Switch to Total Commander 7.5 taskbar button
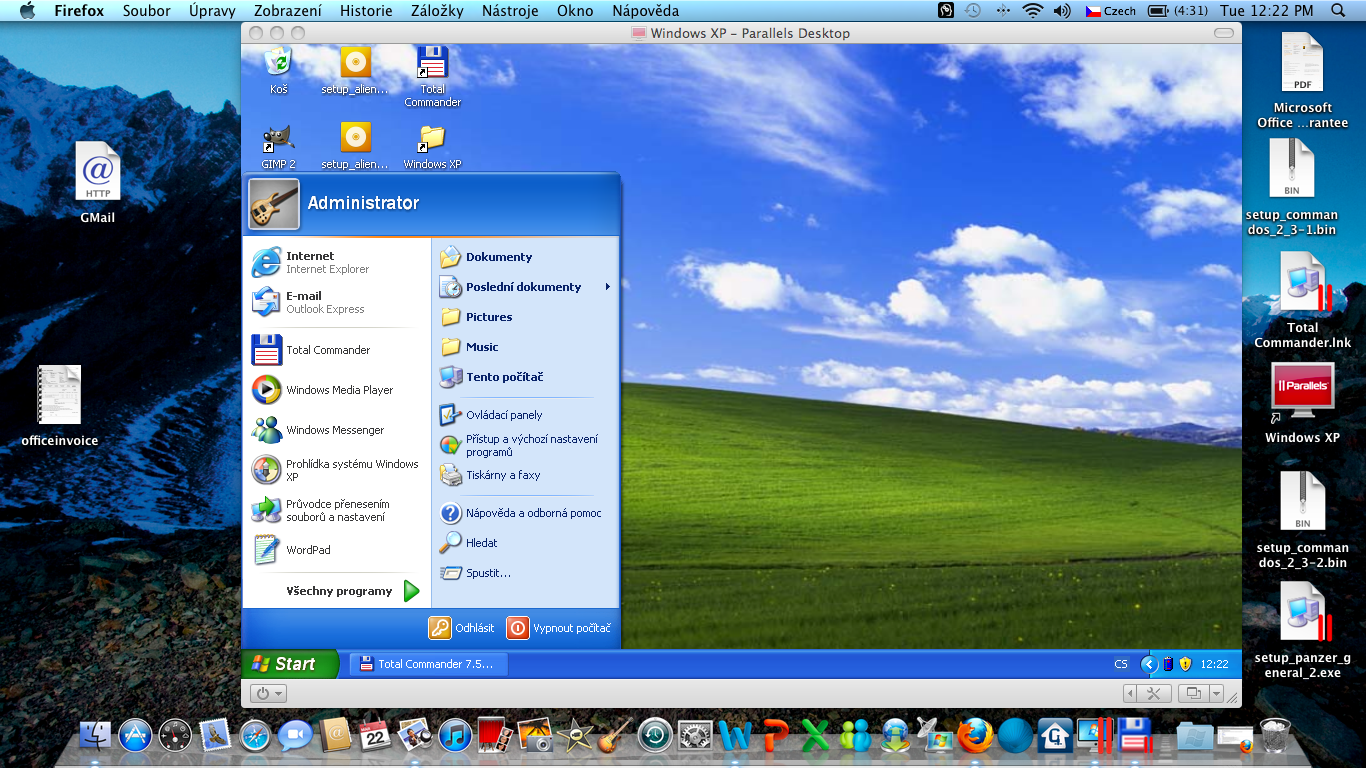The image size is (1366, 768). tap(428, 664)
